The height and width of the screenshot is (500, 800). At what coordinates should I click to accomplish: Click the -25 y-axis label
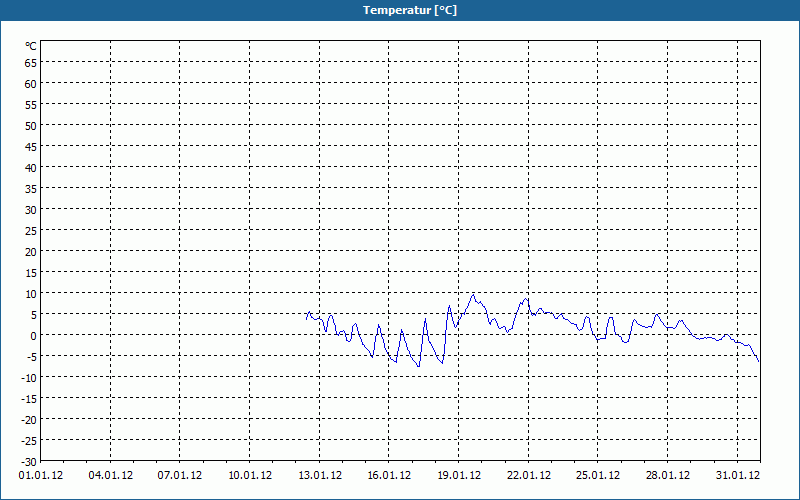tap(29, 441)
